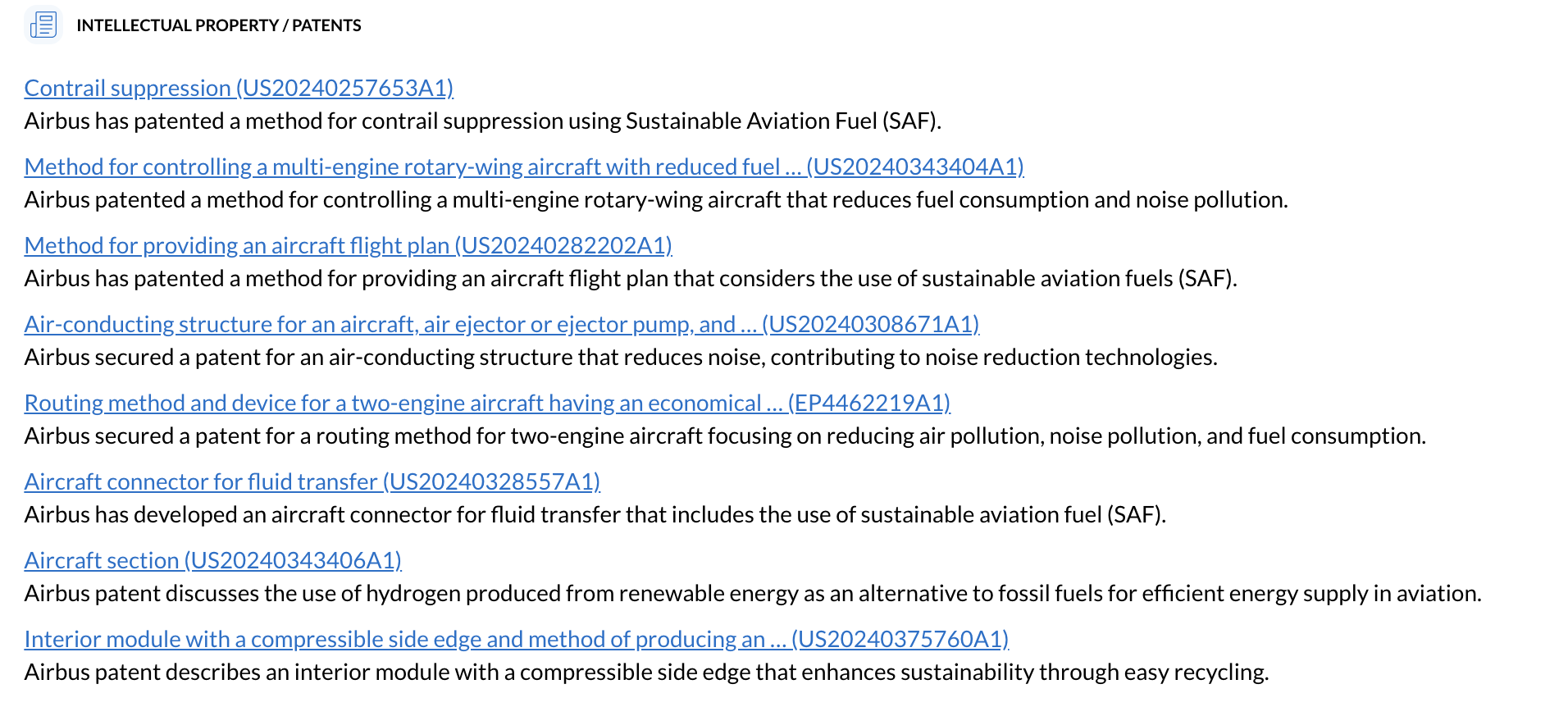The width and height of the screenshot is (1568, 707).
Task: Click the fluid transfer connector description text
Action: coord(595,514)
